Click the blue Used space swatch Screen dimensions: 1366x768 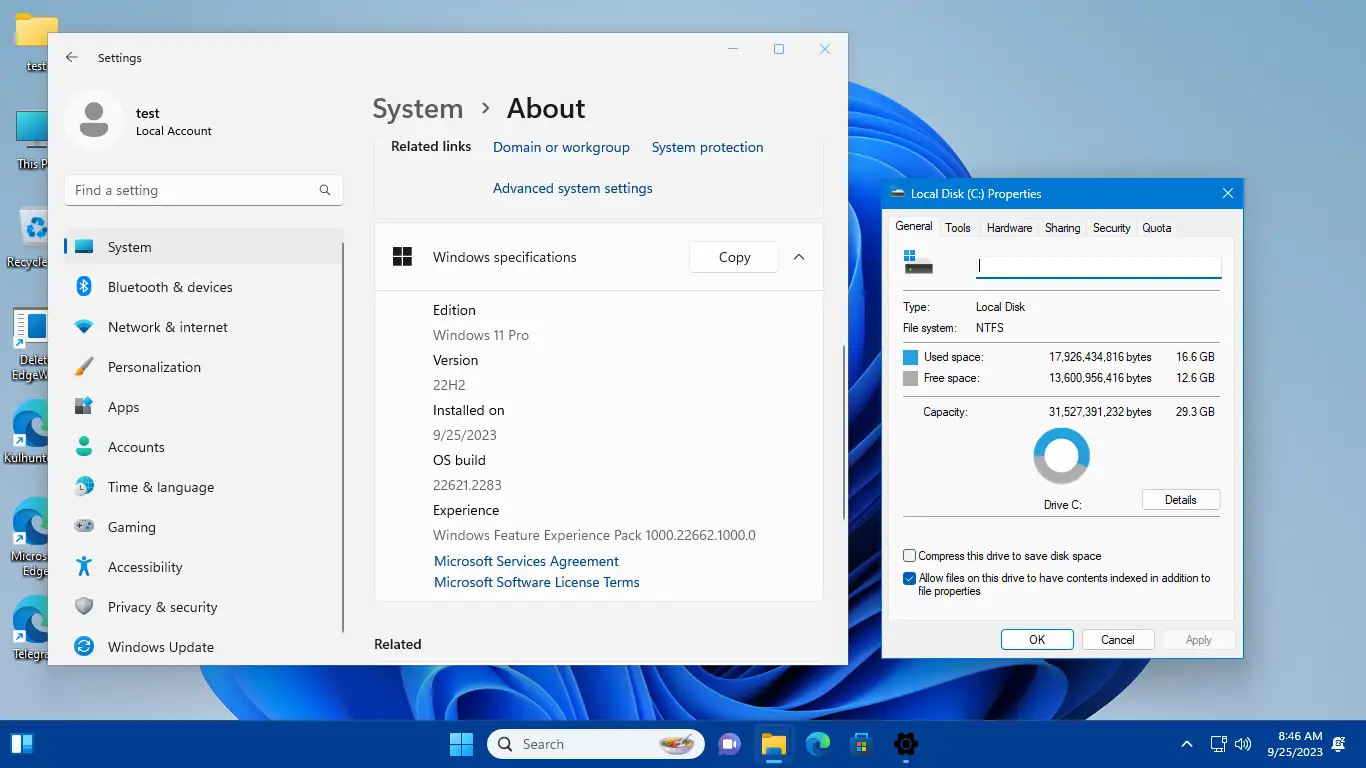click(910, 357)
